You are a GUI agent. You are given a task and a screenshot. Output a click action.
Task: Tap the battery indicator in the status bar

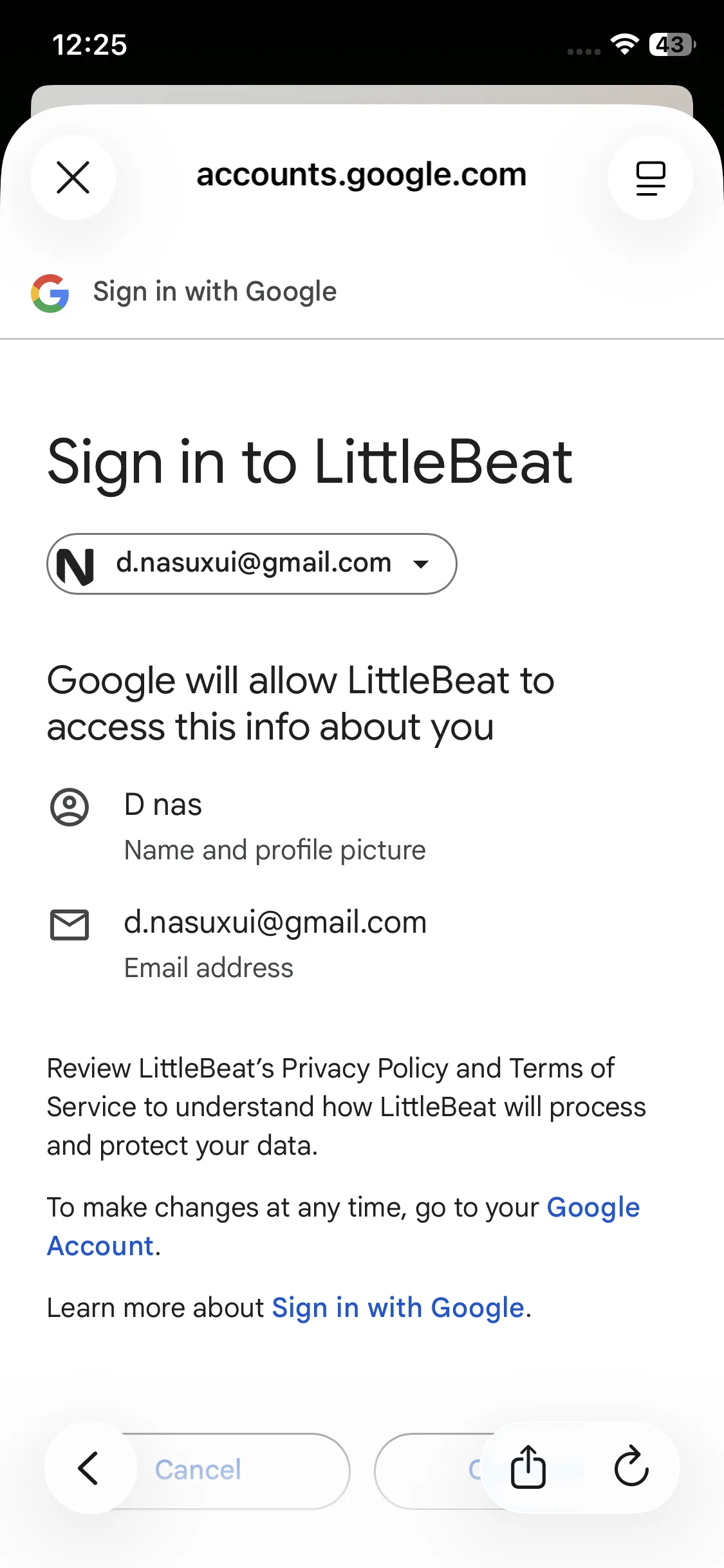tap(672, 44)
